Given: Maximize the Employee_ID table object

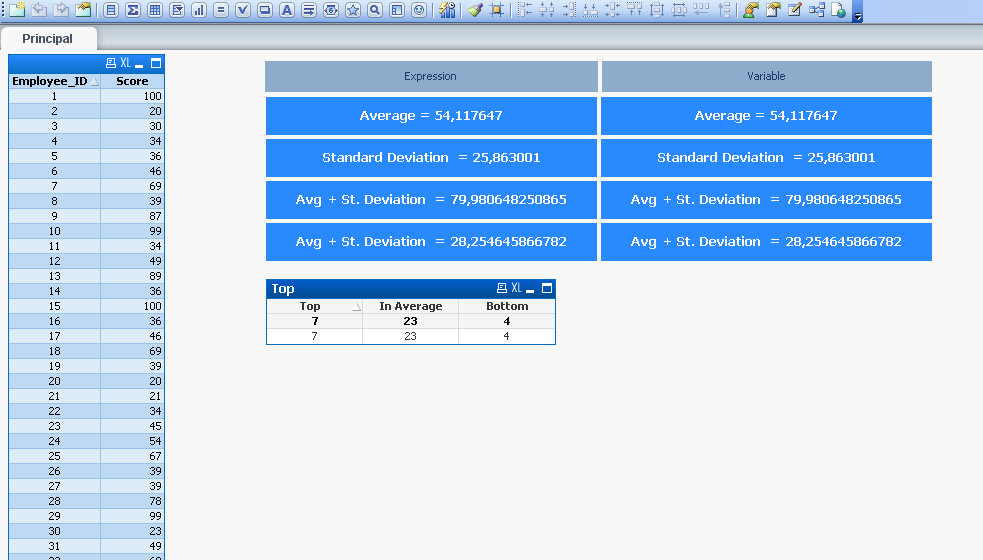Looking at the screenshot, I should [x=156, y=63].
